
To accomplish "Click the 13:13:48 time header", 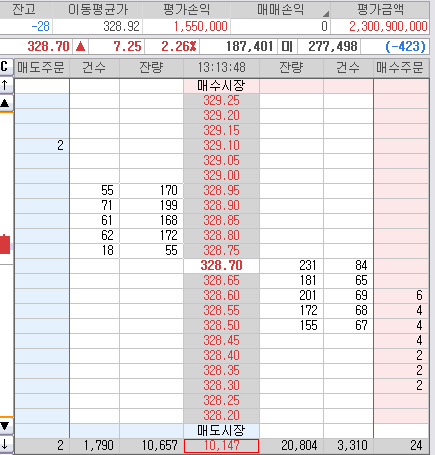I will click(x=221, y=68).
